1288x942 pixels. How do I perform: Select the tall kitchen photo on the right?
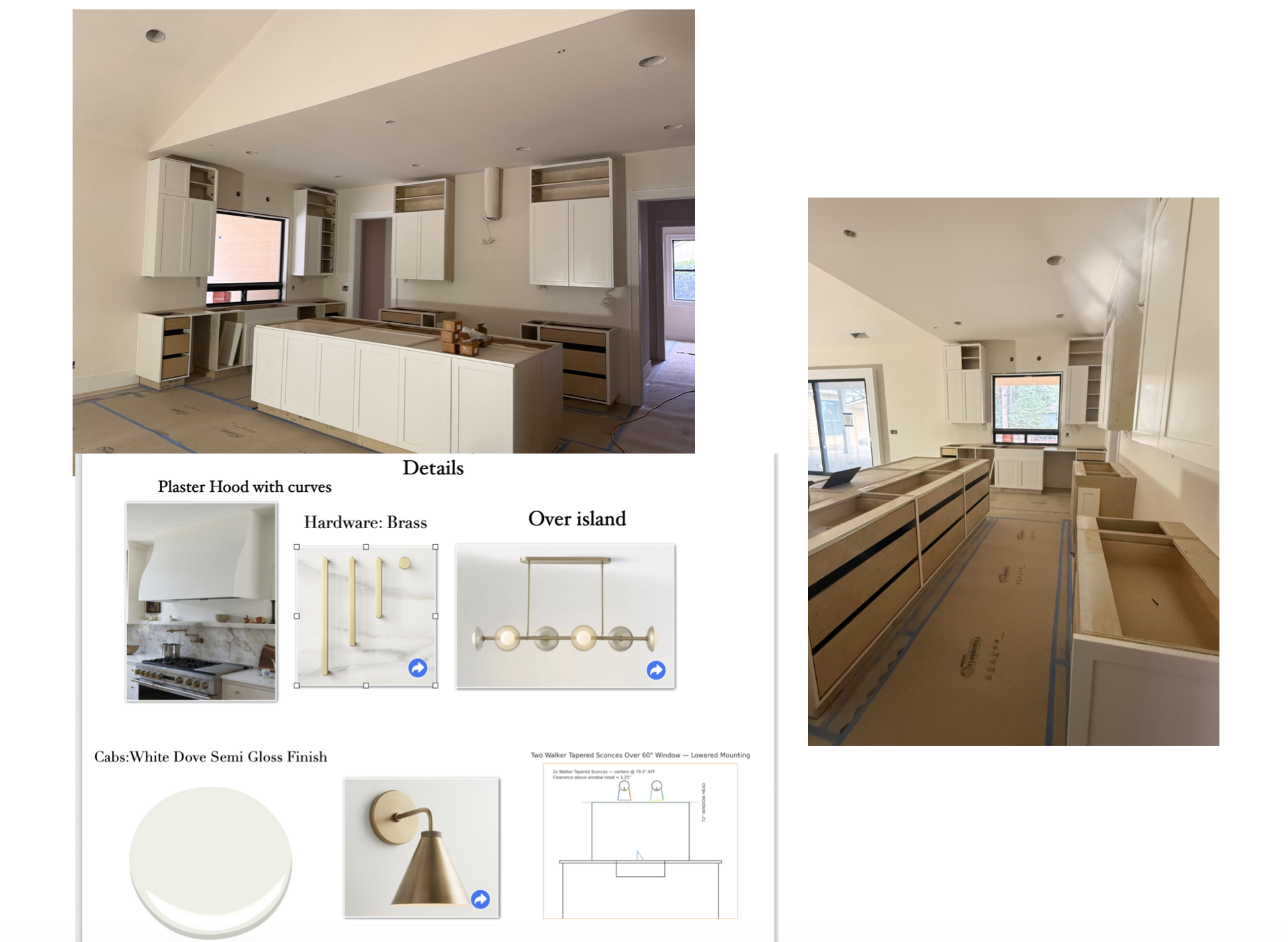[x=1013, y=471]
